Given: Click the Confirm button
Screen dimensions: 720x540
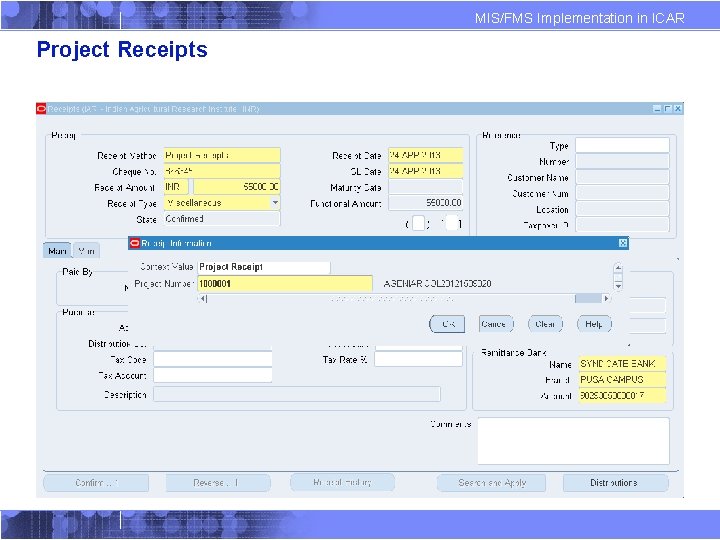Looking at the screenshot, I should pos(96,483).
